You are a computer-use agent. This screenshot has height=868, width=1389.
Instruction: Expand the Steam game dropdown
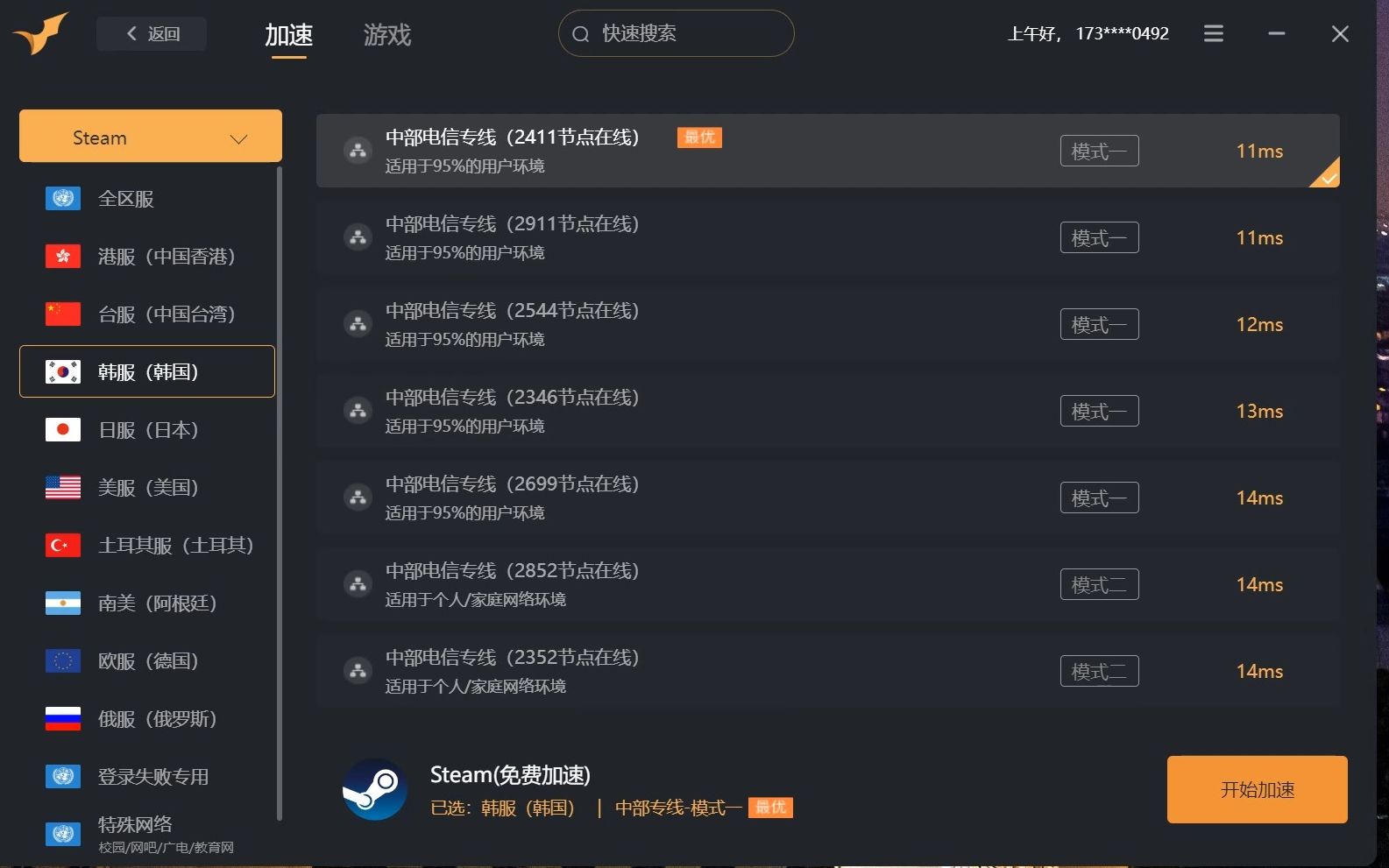coord(151,136)
